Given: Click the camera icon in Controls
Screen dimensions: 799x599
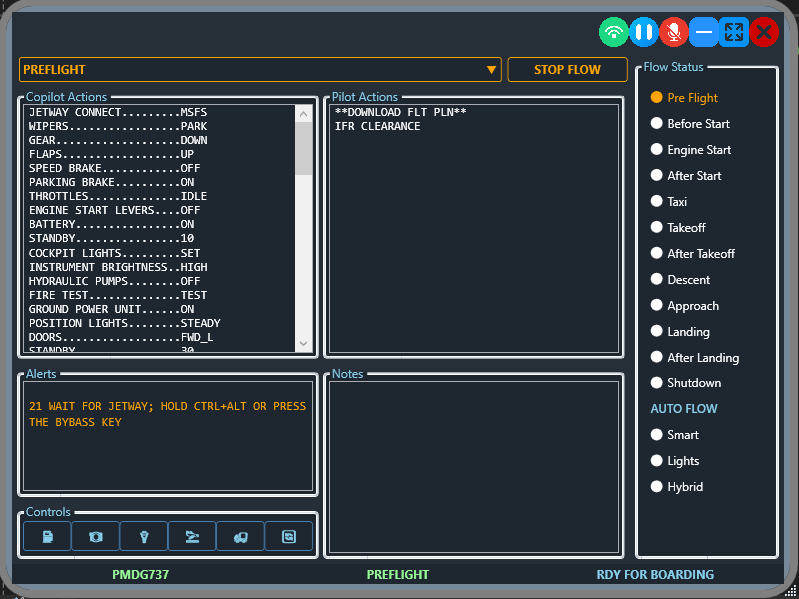Looking at the screenshot, I should (95, 537).
